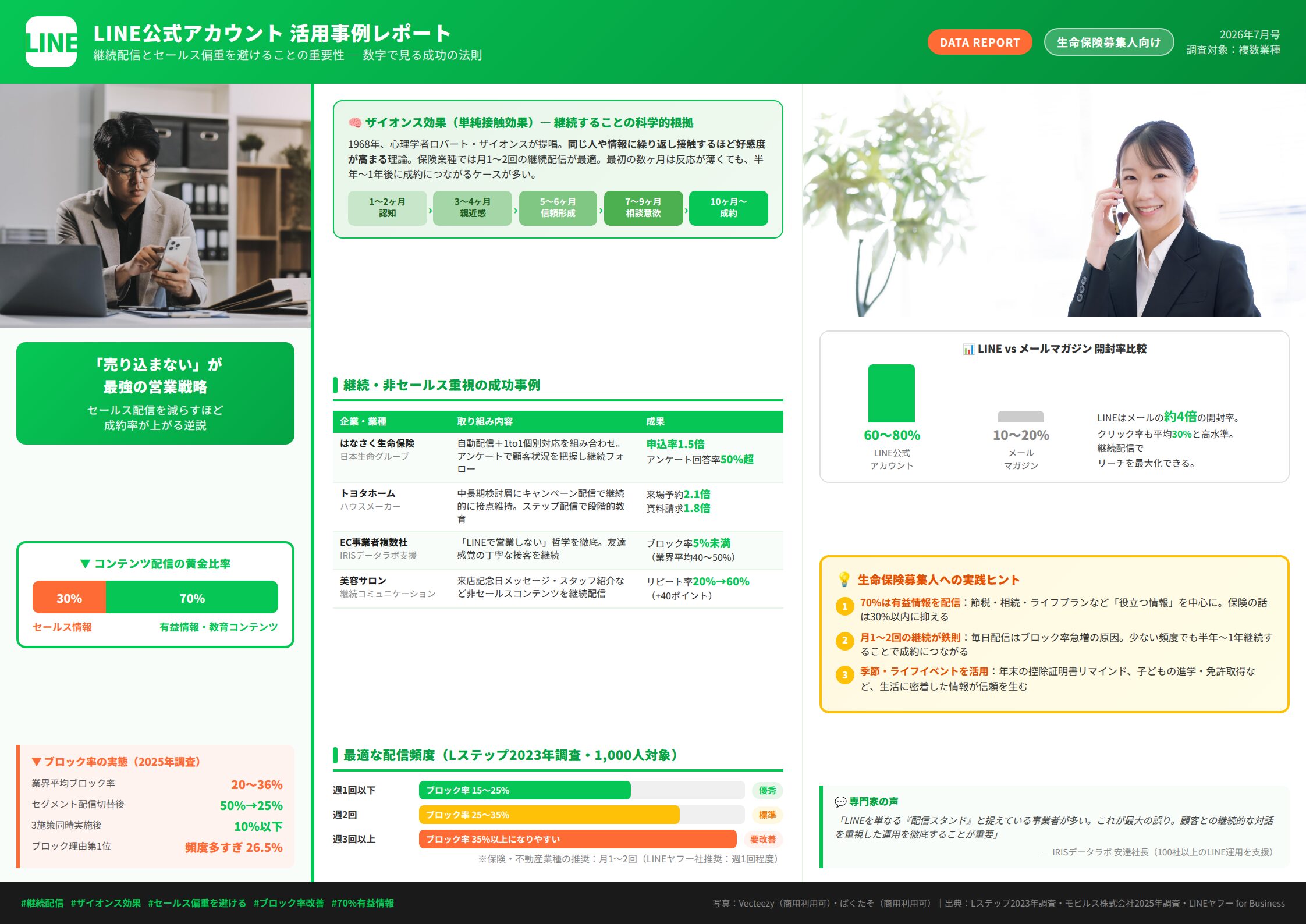The height and width of the screenshot is (924, 1306).
Task: Click the numbered circle 3 in the hints
Action: click(x=844, y=675)
